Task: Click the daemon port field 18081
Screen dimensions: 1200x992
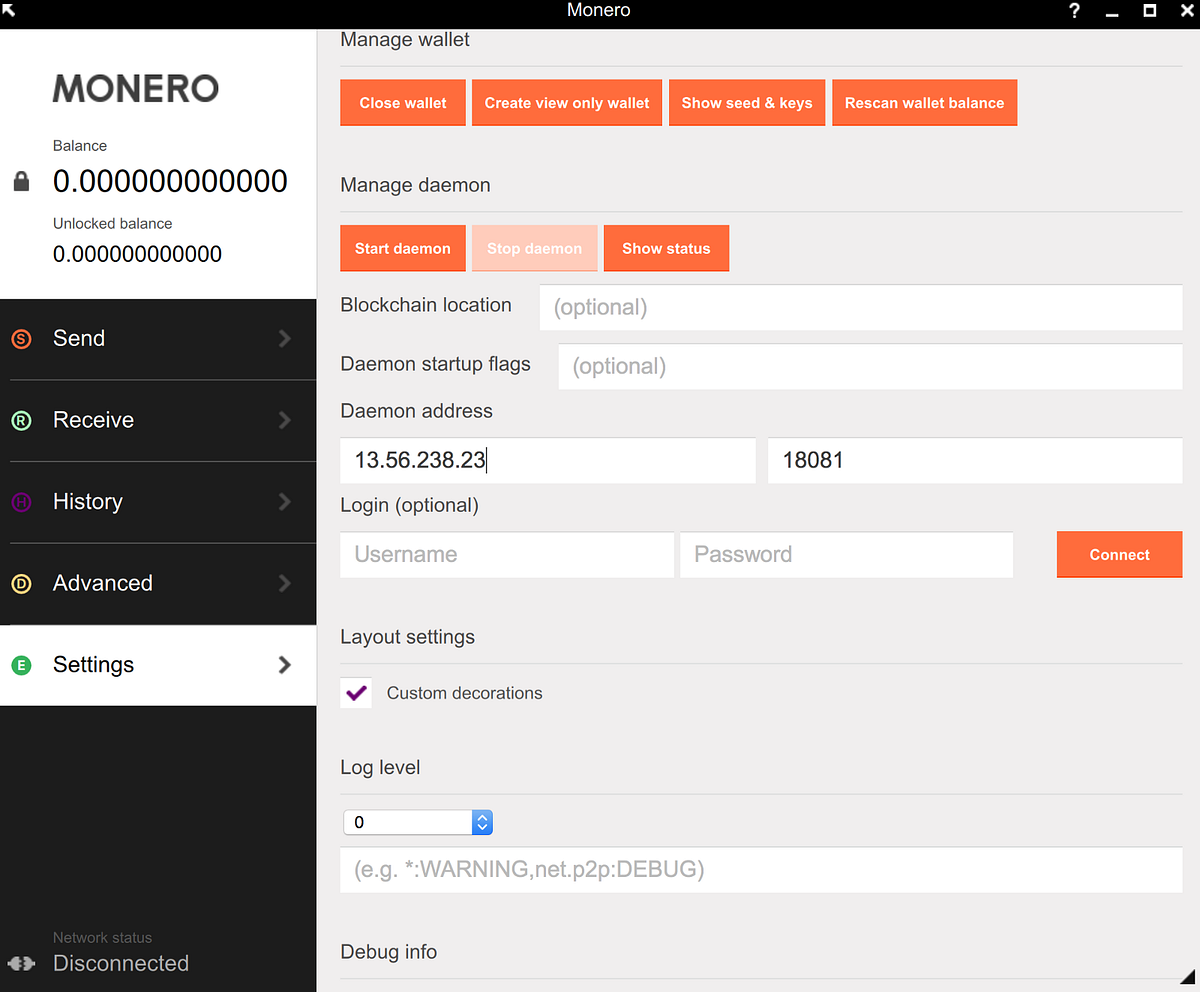Action: [x=975, y=460]
